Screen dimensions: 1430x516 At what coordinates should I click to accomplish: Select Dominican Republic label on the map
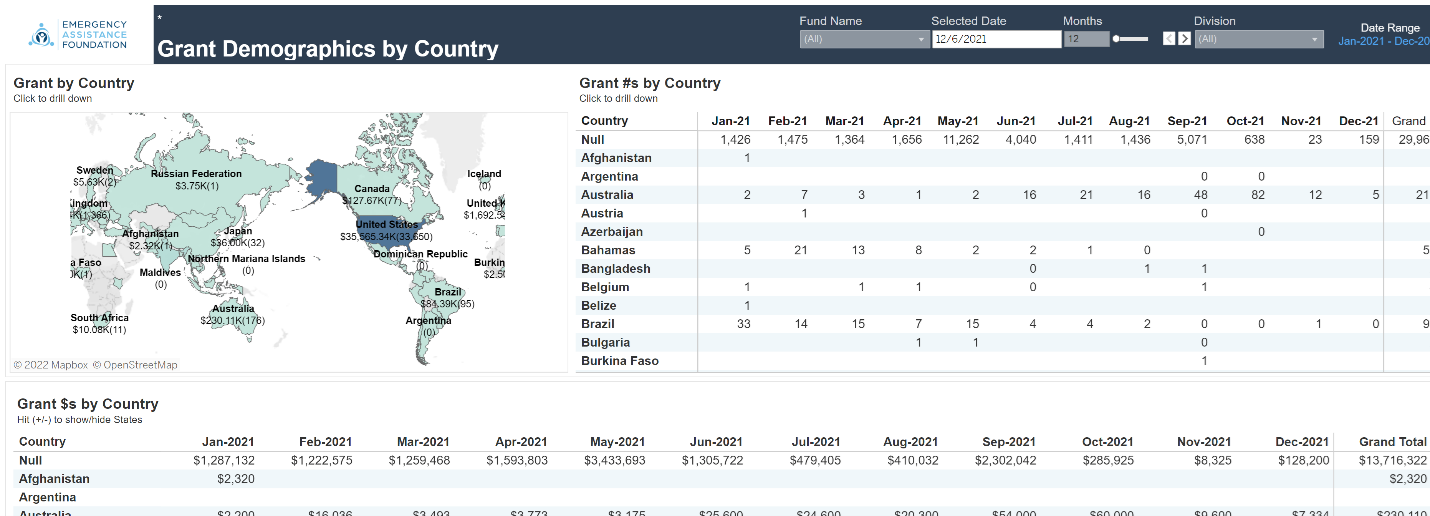(x=420, y=254)
